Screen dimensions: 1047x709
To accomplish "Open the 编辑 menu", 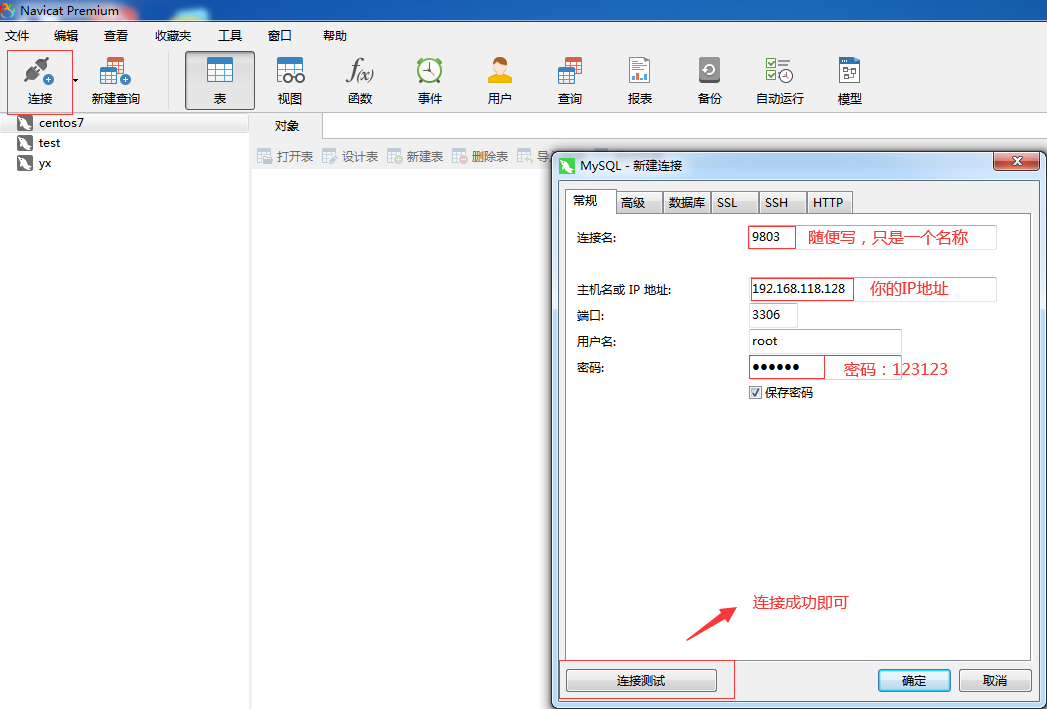I will click(66, 36).
